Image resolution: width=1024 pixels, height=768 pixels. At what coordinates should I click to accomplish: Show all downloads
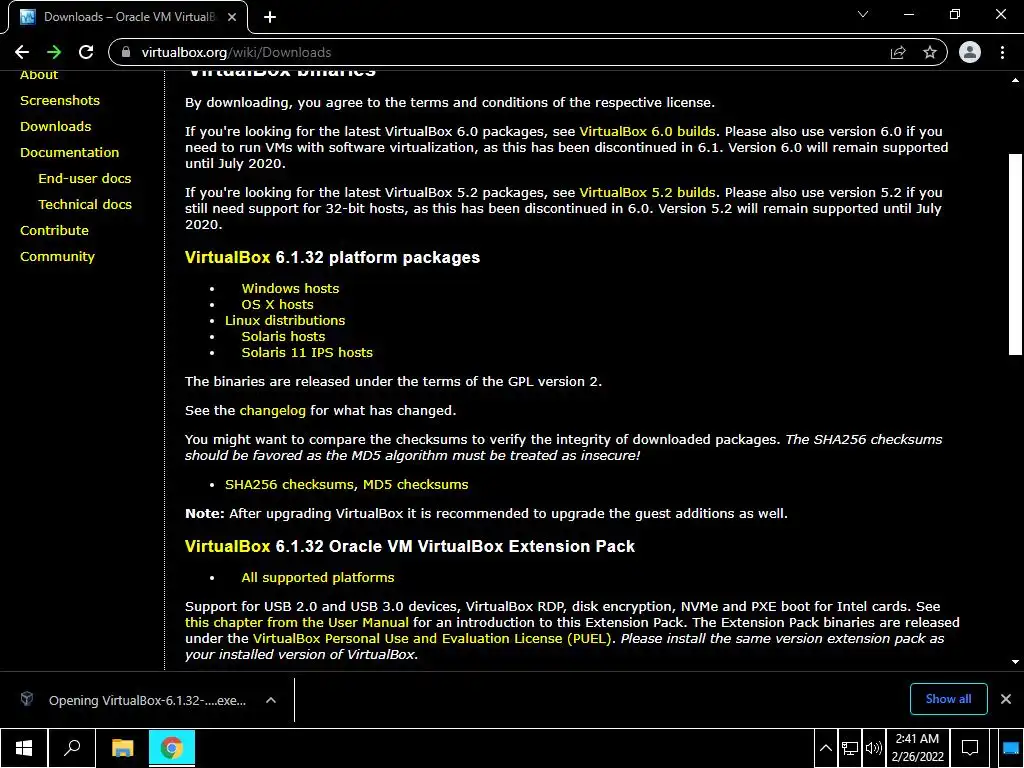pyautogui.click(x=948, y=699)
